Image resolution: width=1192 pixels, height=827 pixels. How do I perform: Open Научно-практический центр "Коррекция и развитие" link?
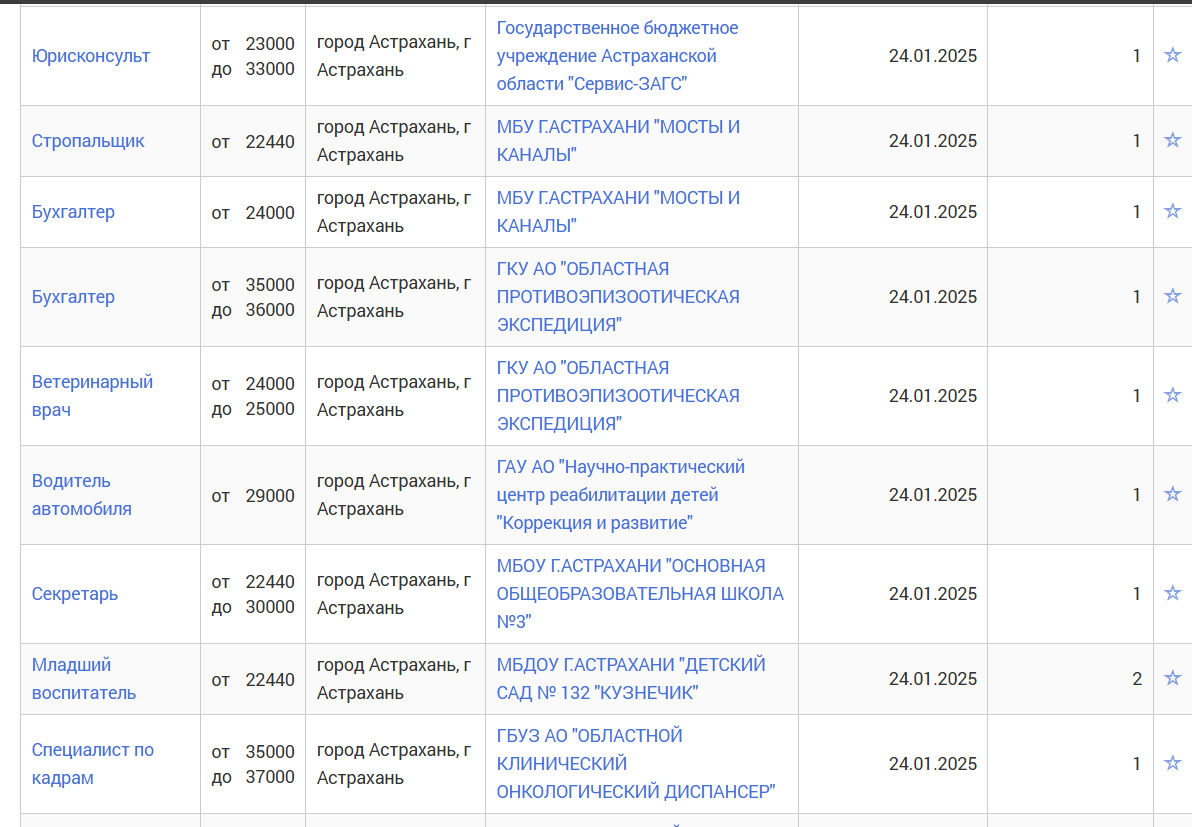coord(620,494)
